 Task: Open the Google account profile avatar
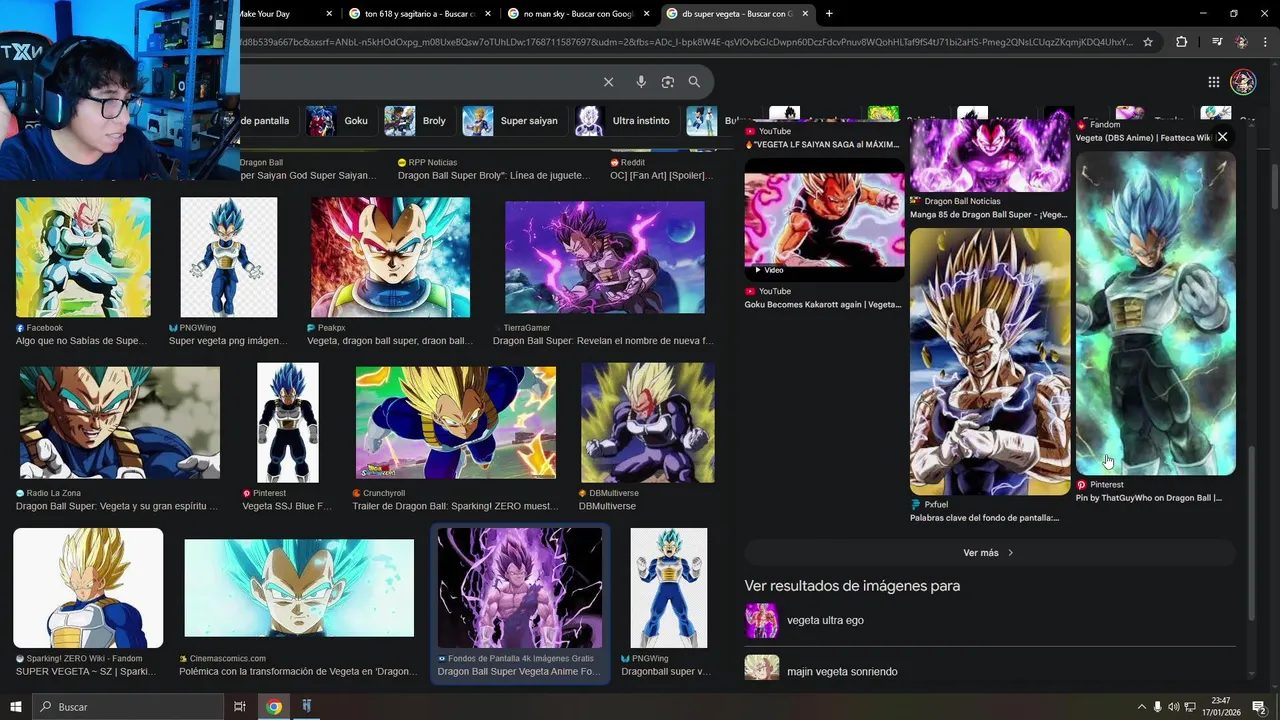pos(1243,82)
